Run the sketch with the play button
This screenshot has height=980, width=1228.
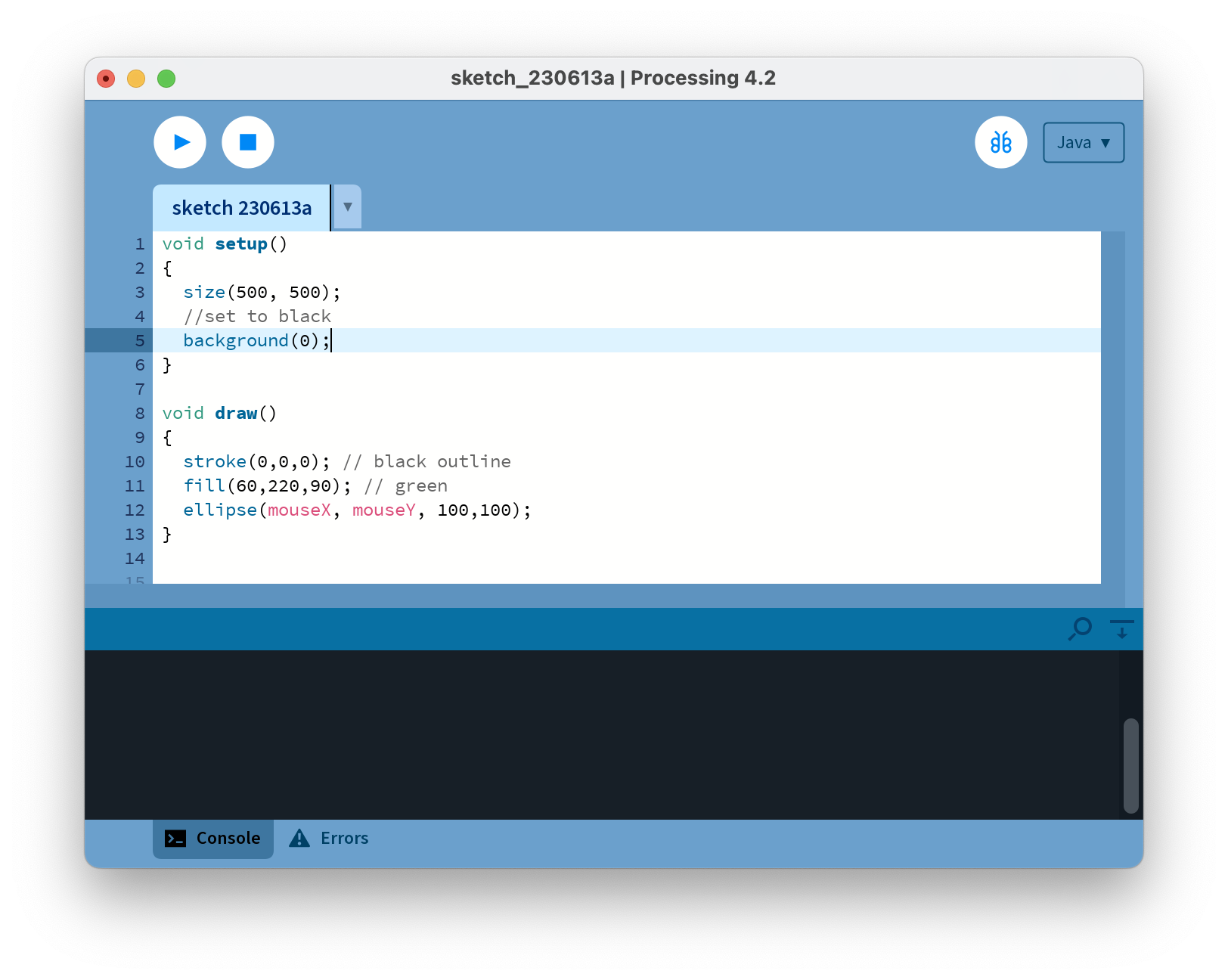click(180, 142)
